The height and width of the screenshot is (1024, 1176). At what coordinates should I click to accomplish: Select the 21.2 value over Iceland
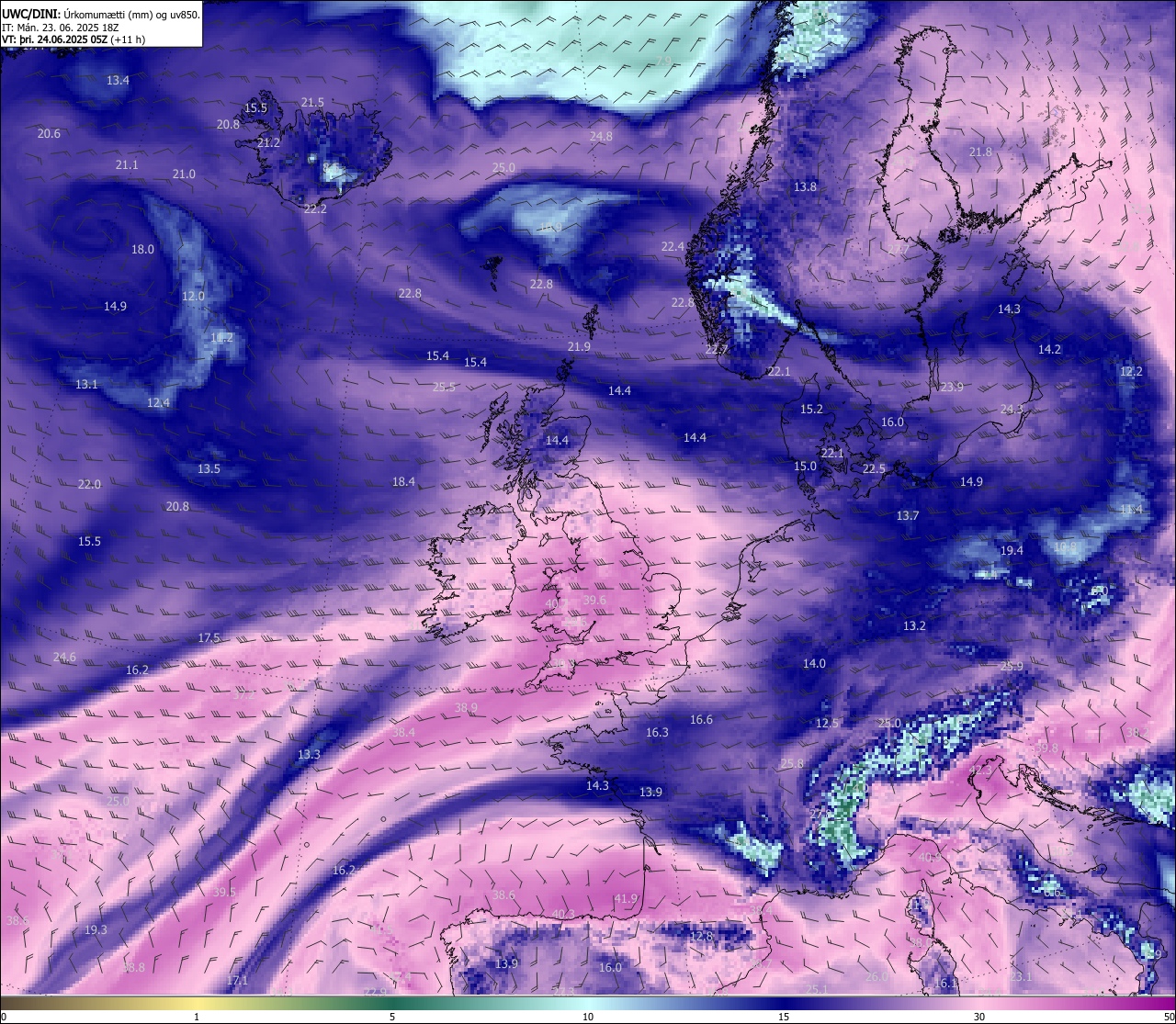(268, 143)
